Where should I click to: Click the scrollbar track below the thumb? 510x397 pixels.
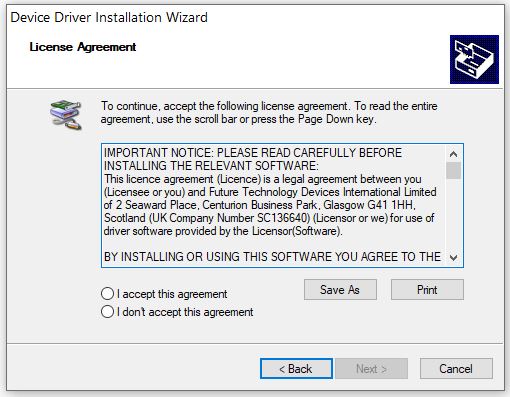click(453, 214)
